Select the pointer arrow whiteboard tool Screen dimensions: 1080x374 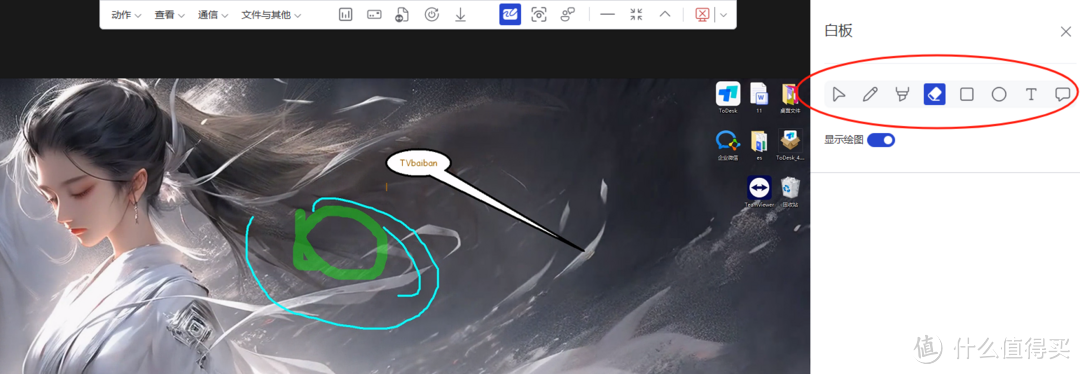point(838,94)
